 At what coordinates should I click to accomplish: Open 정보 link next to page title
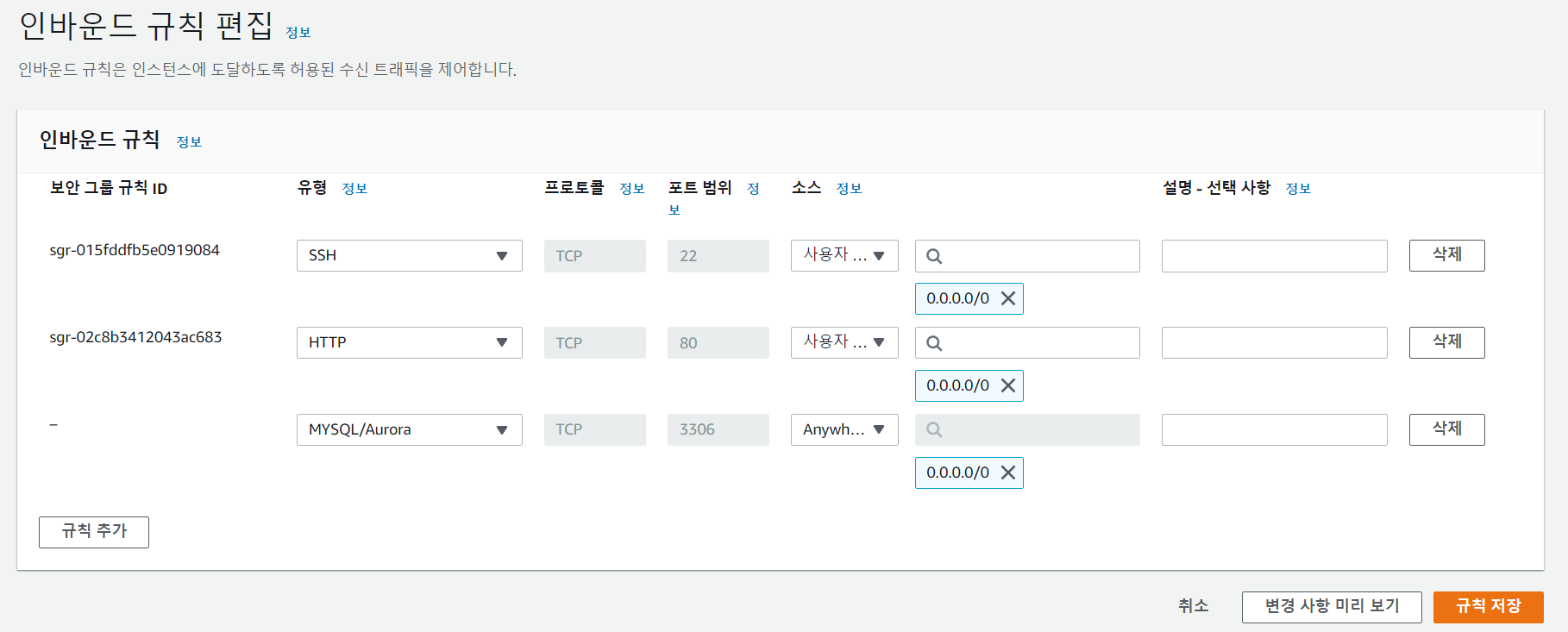(298, 33)
